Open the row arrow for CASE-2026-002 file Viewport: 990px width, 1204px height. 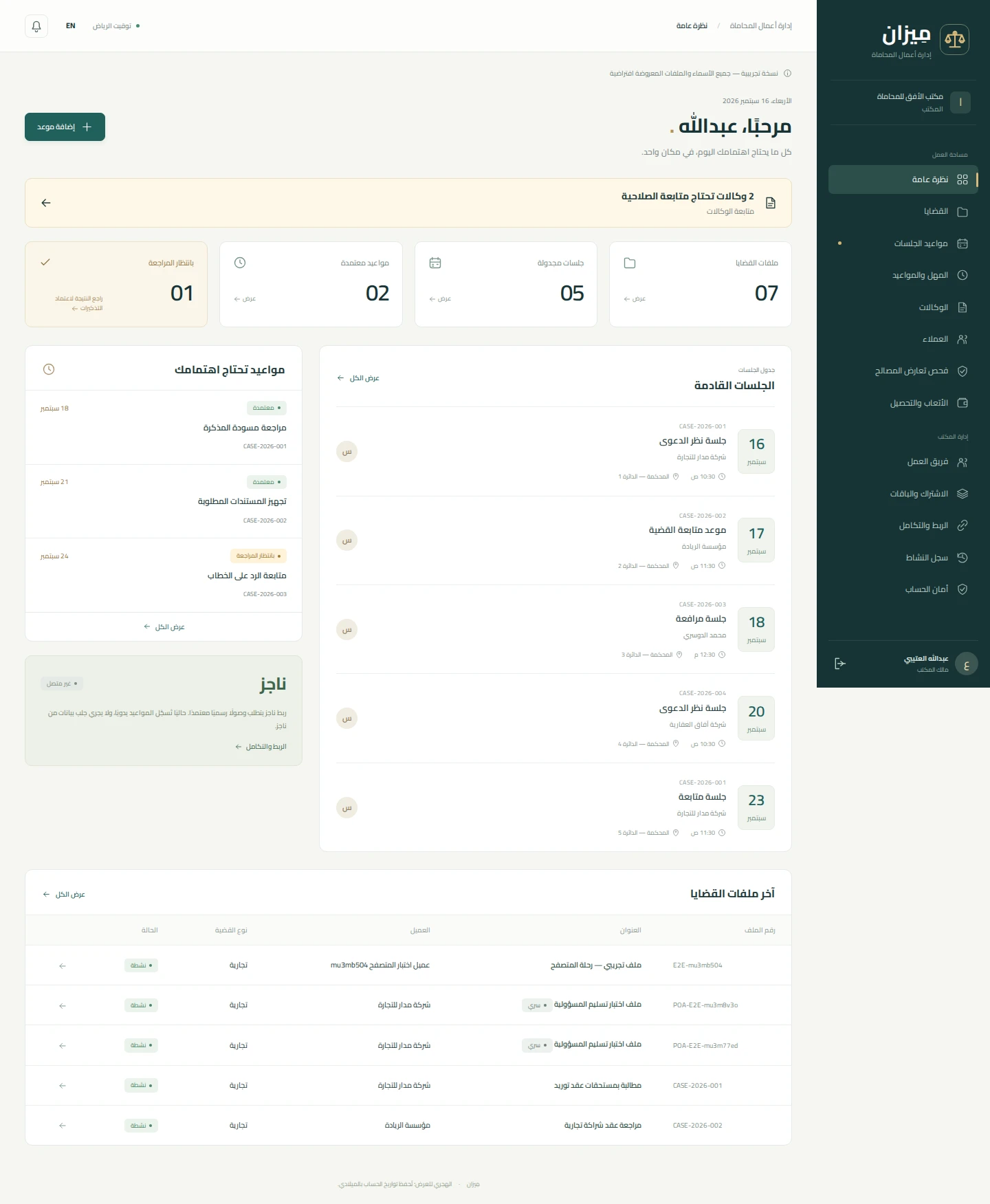(63, 1126)
